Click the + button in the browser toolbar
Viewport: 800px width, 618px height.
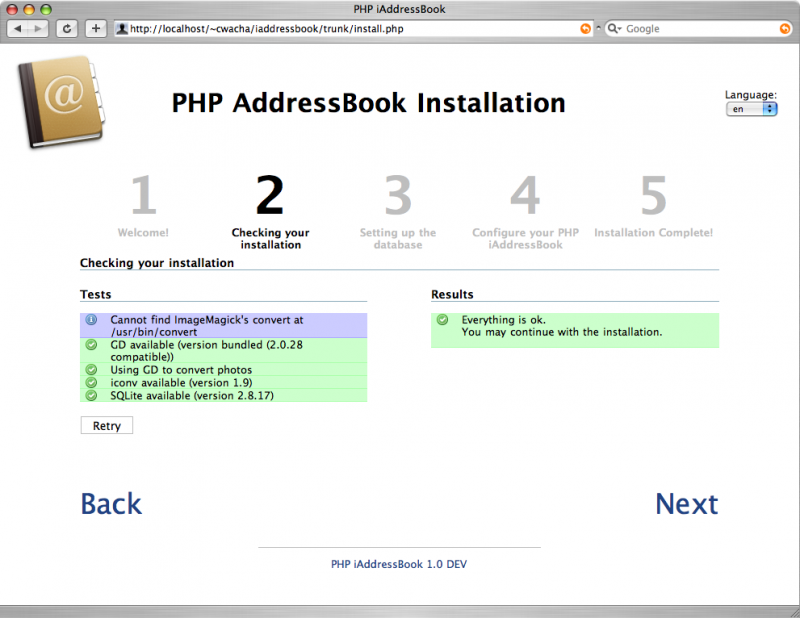pyautogui.click(x=95, y=28)
